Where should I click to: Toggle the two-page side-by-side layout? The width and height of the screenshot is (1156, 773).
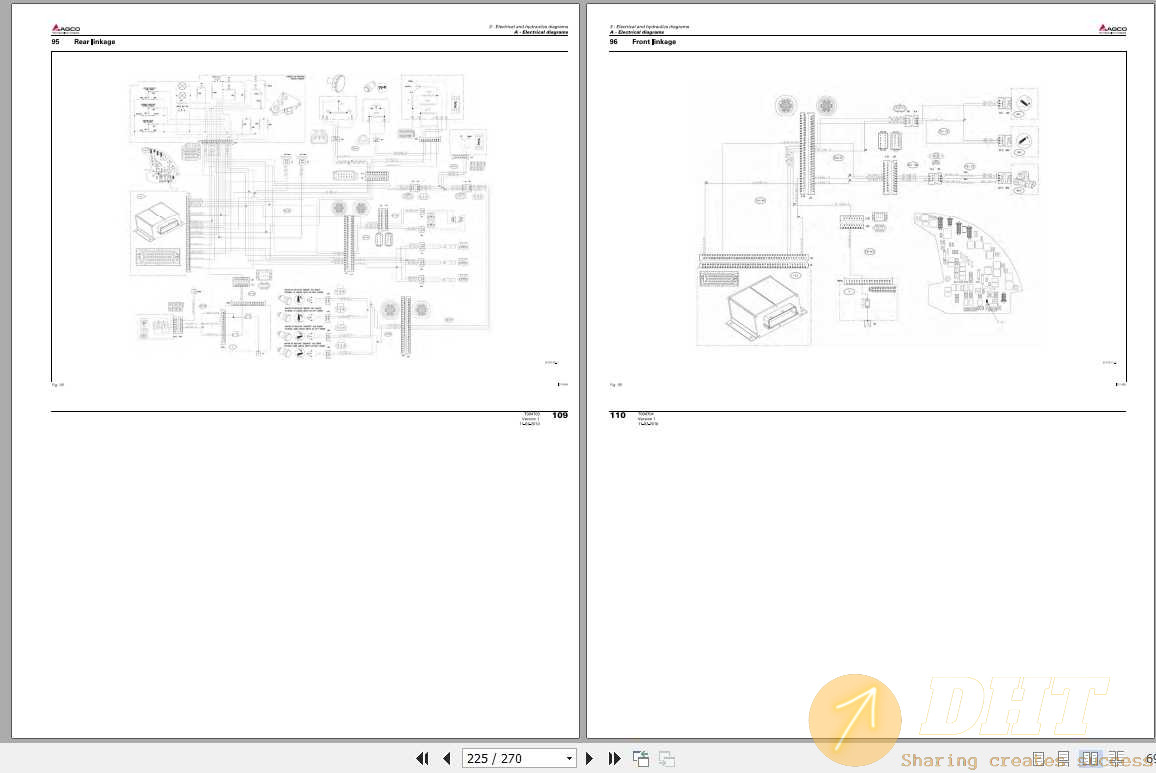[1091, 759]
